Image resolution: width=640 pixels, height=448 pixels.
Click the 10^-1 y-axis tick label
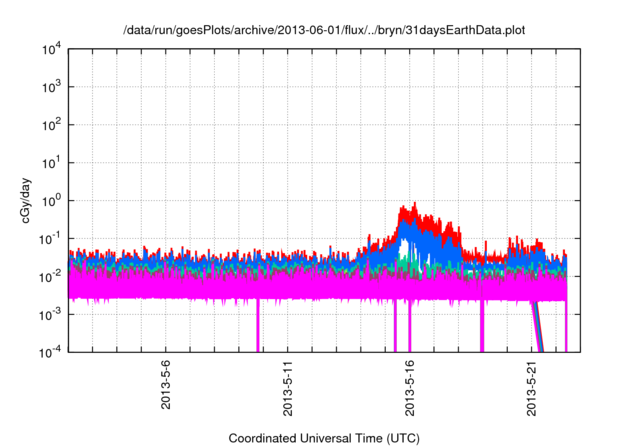(x=50, y=239)
